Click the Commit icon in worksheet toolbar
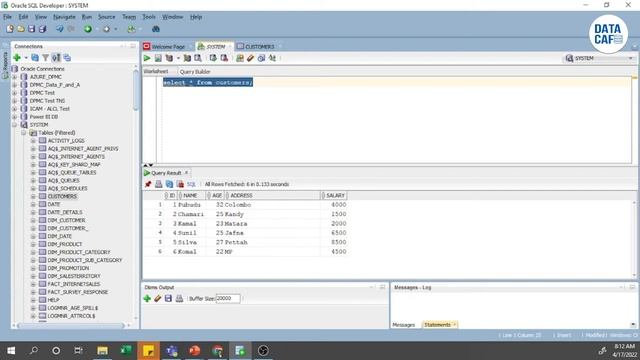The width and height of the screenshot is (640, 360). pos(213,58)
